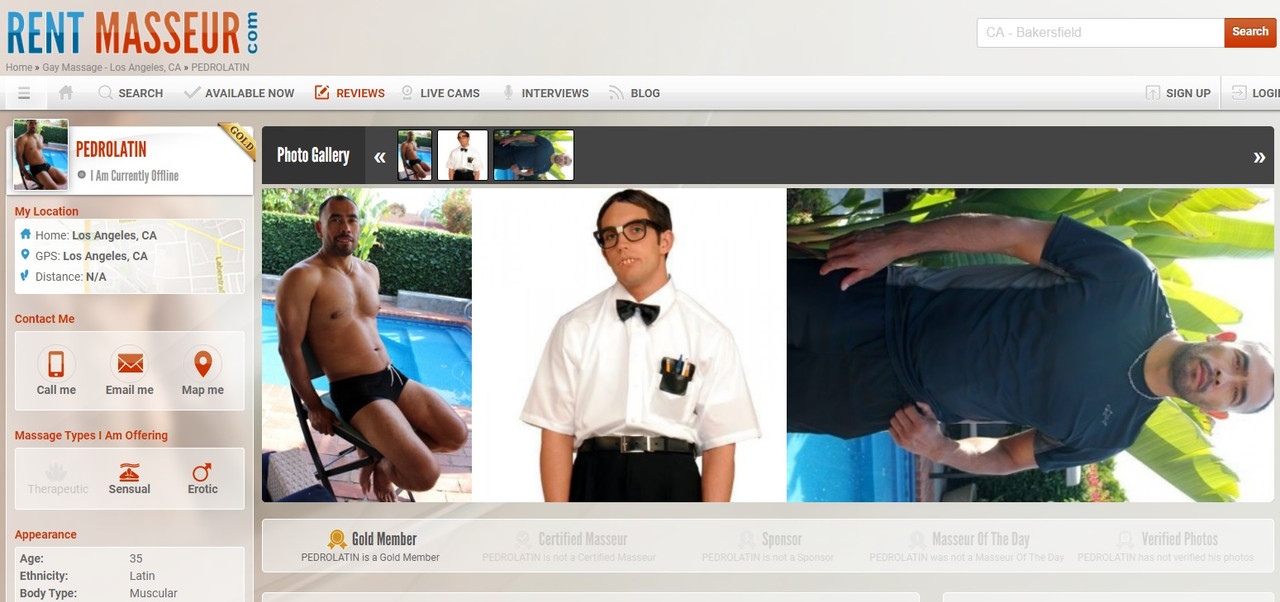Show previous gallery photos with left arrows
The image size is (1280, 602).
(x=380, y=157)
